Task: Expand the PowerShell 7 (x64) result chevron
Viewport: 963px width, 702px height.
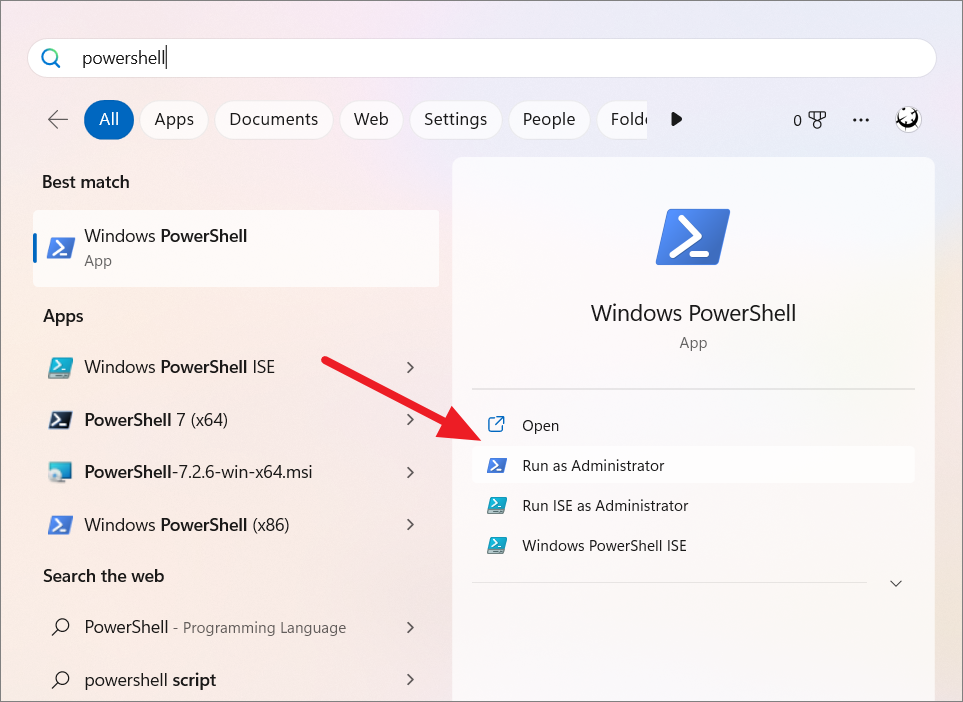Action: (x=410, y=419)
